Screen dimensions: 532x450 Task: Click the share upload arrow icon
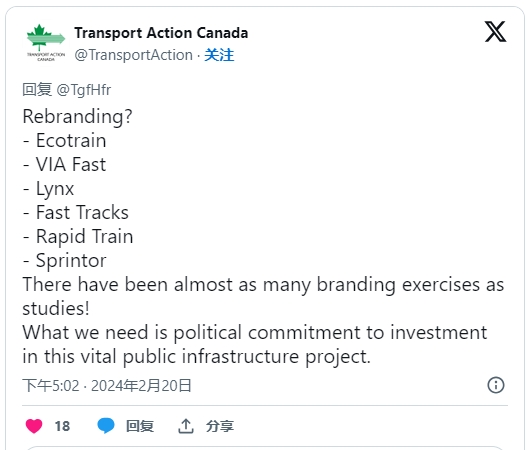(186, 426)
